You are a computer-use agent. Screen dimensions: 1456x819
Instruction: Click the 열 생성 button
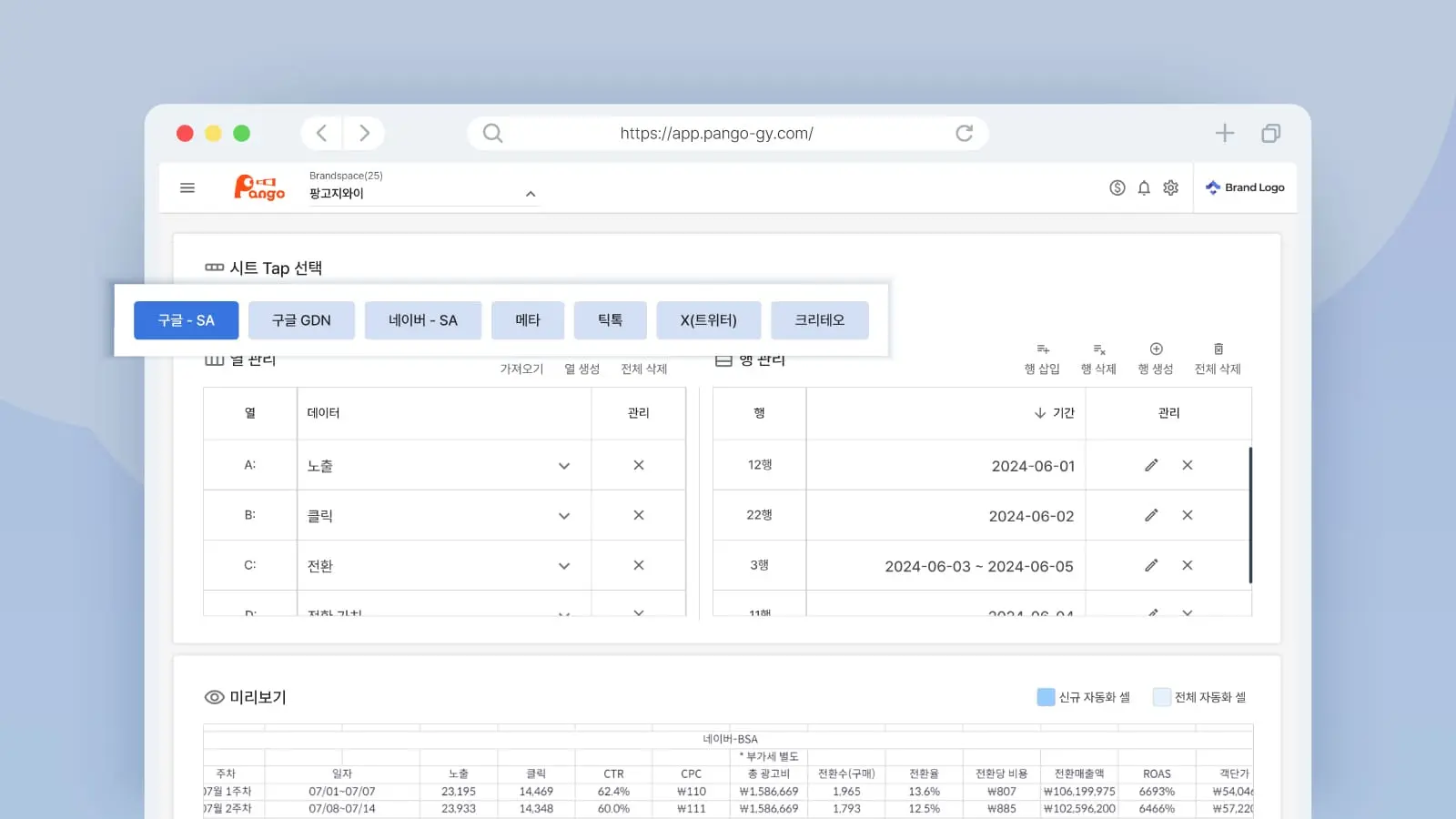click(581, 369)
